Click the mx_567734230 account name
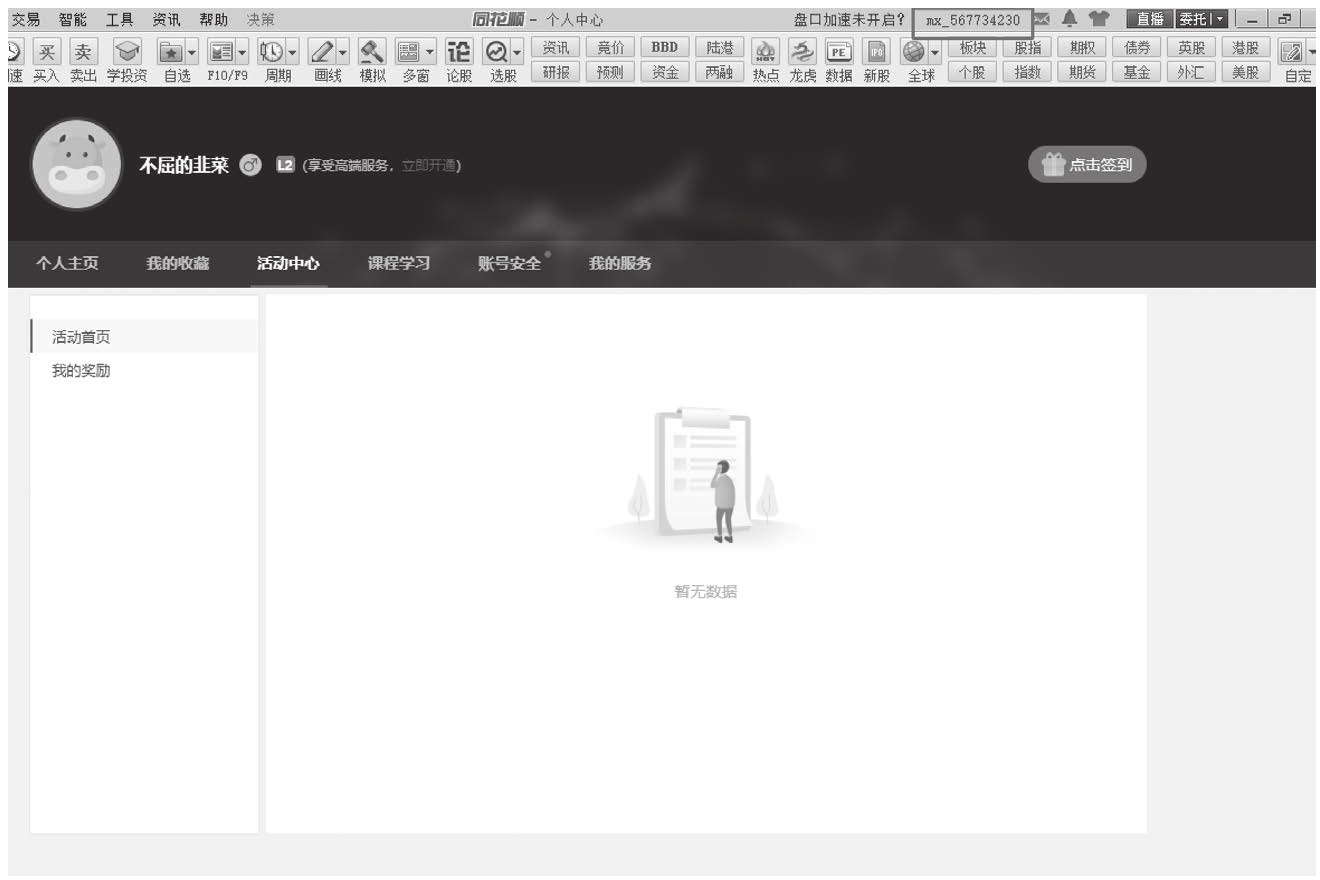Screen dimensions: 1320x880 pos(973,20)
